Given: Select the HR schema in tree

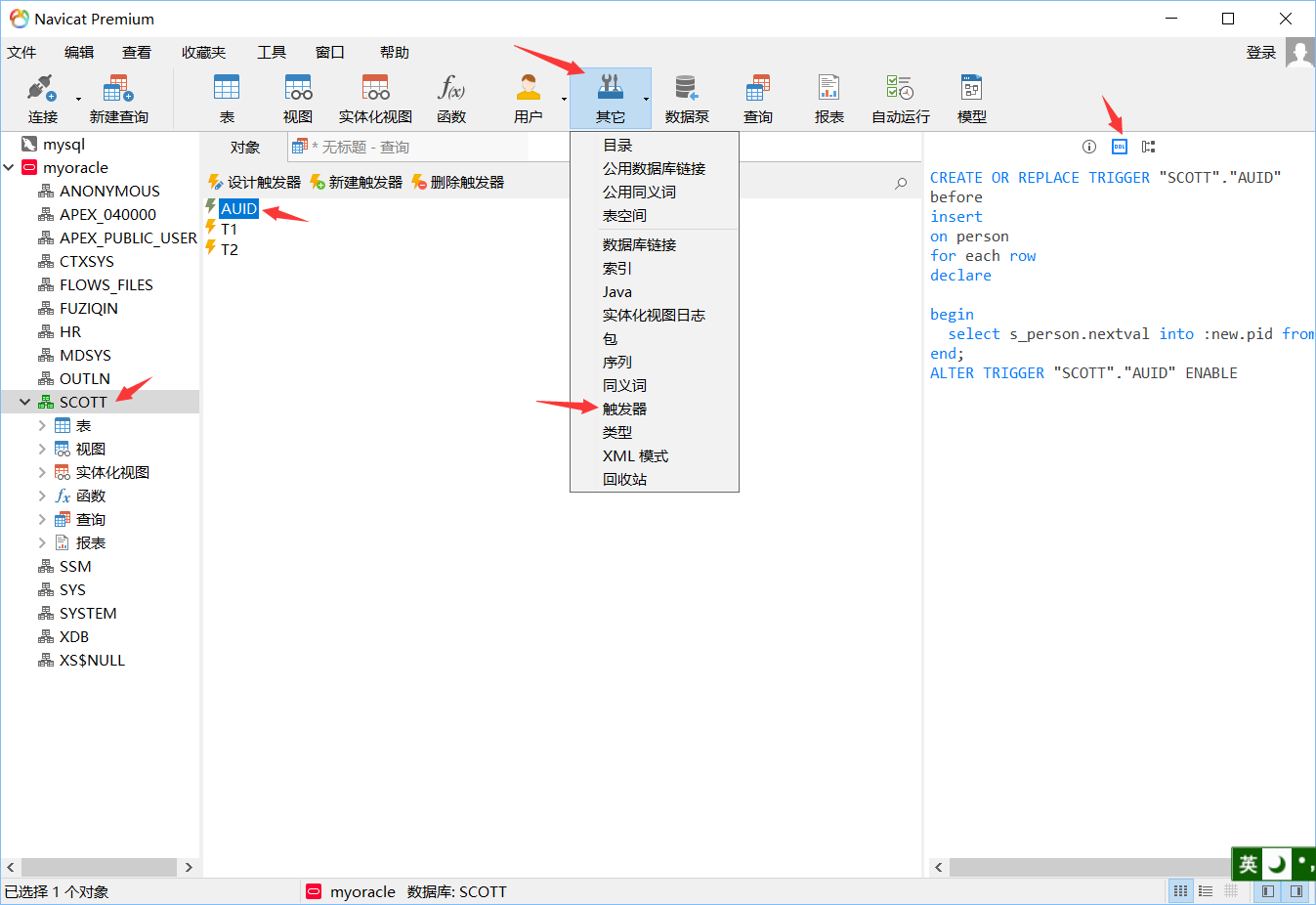Looking at the screenshot, I should click(x=70, y=331).
